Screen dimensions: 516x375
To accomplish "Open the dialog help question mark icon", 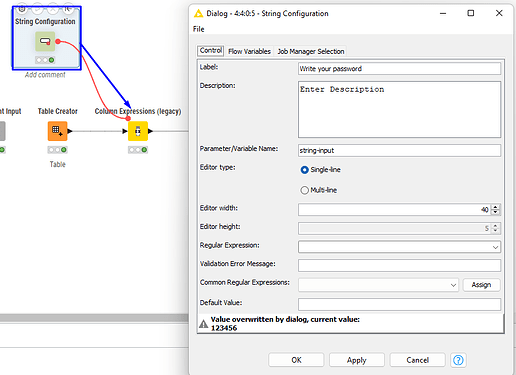I will pos(458,360).
